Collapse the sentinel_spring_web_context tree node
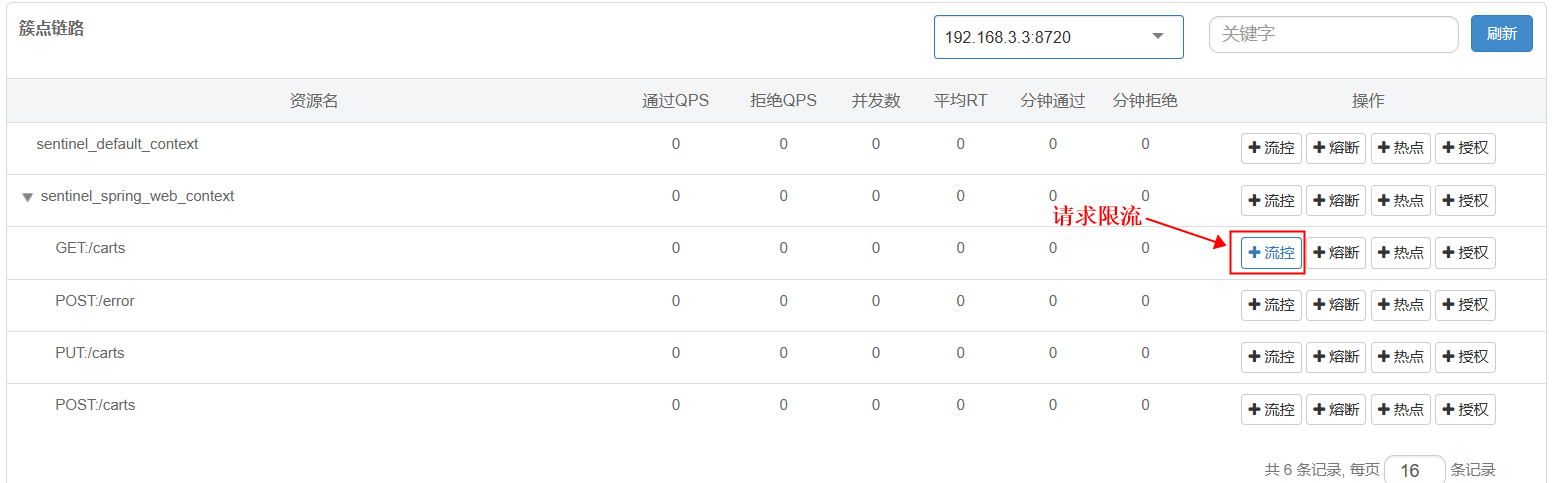Image resolution: width=1565 pixels, height=483 pixels. [x=28, y=197]
